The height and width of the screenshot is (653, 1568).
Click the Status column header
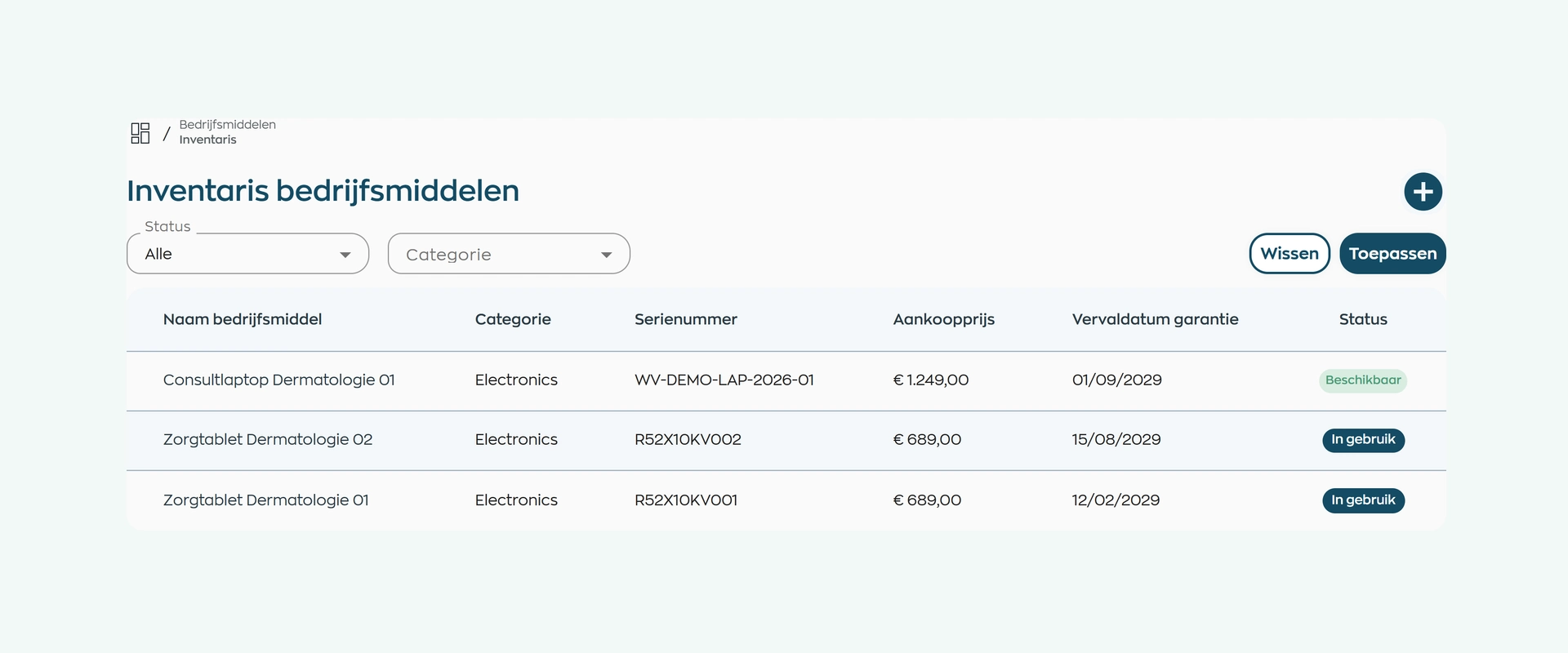click(1363, 319)
